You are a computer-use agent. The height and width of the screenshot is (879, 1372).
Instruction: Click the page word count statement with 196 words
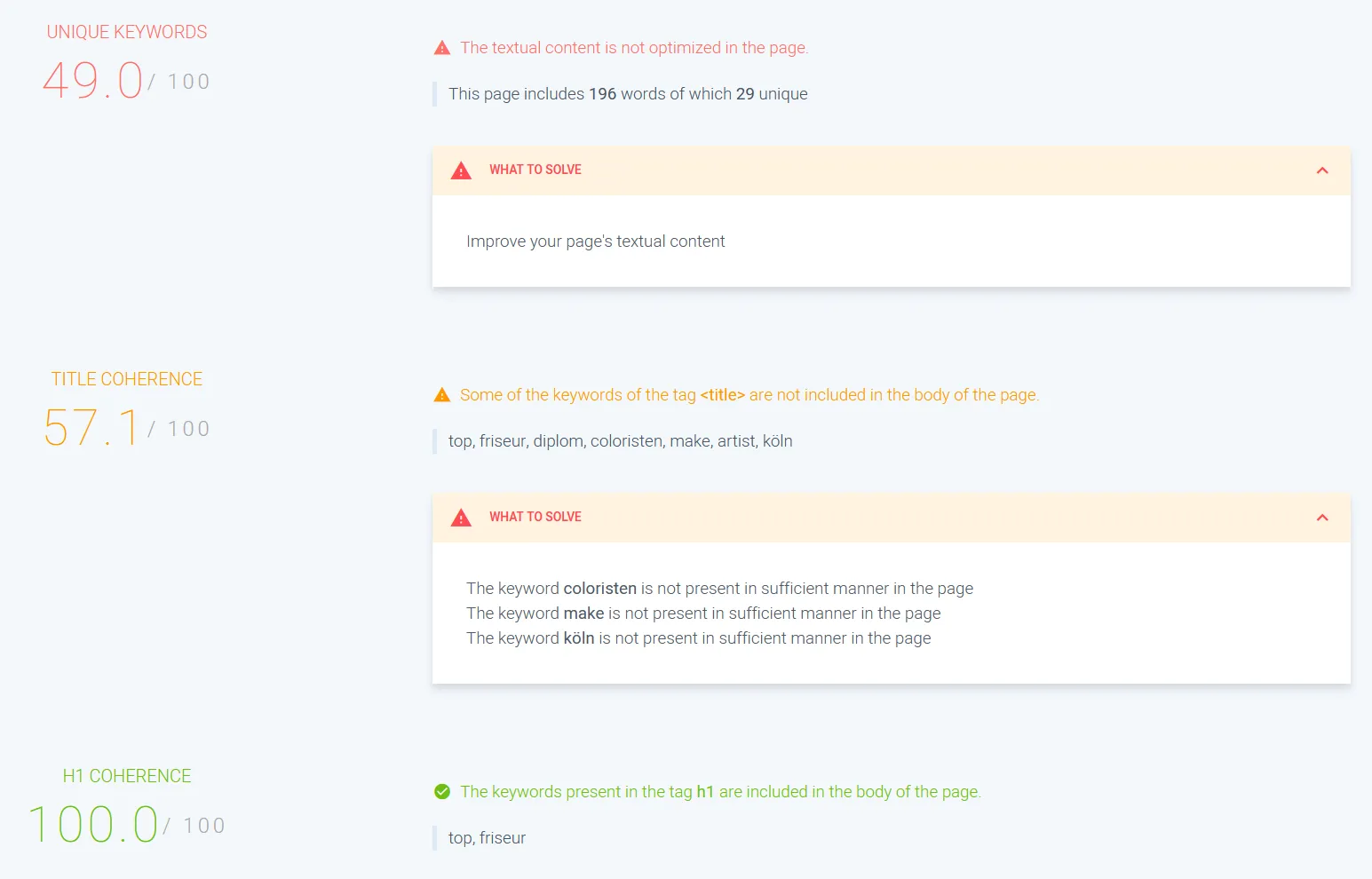tap(628, 94)
